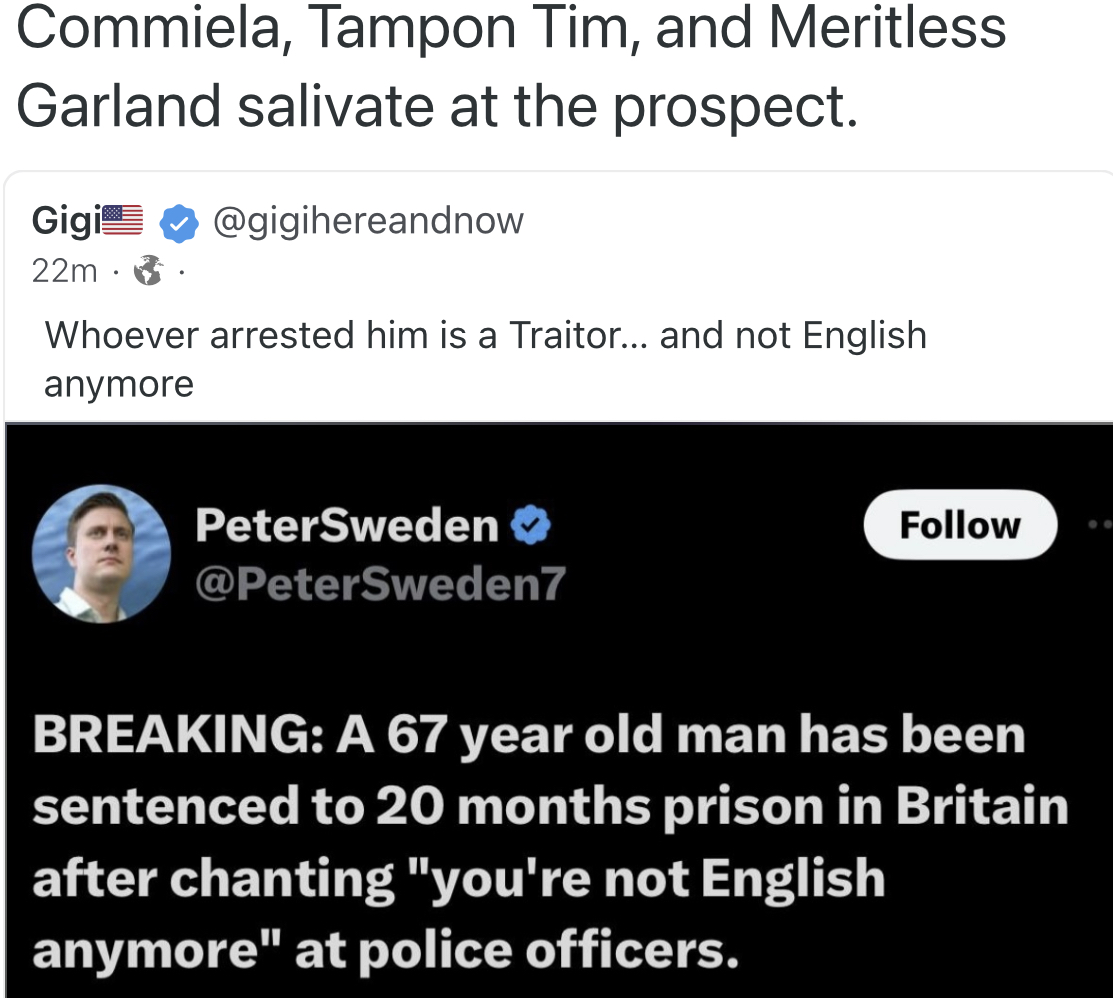The image size is (1113, 998).
Task: Click the @PeterSweden7 handle
Action: click(x=380, y=583)
